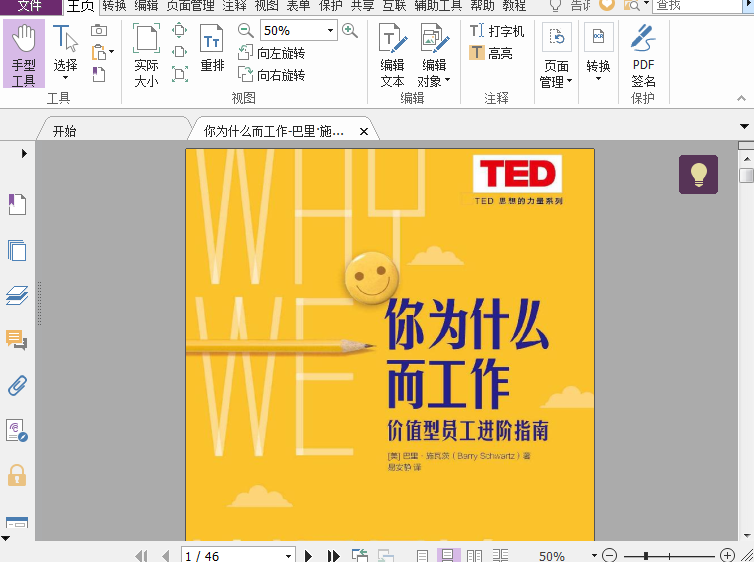
Task: Click the fit width icon
Action: click(179, 52)
